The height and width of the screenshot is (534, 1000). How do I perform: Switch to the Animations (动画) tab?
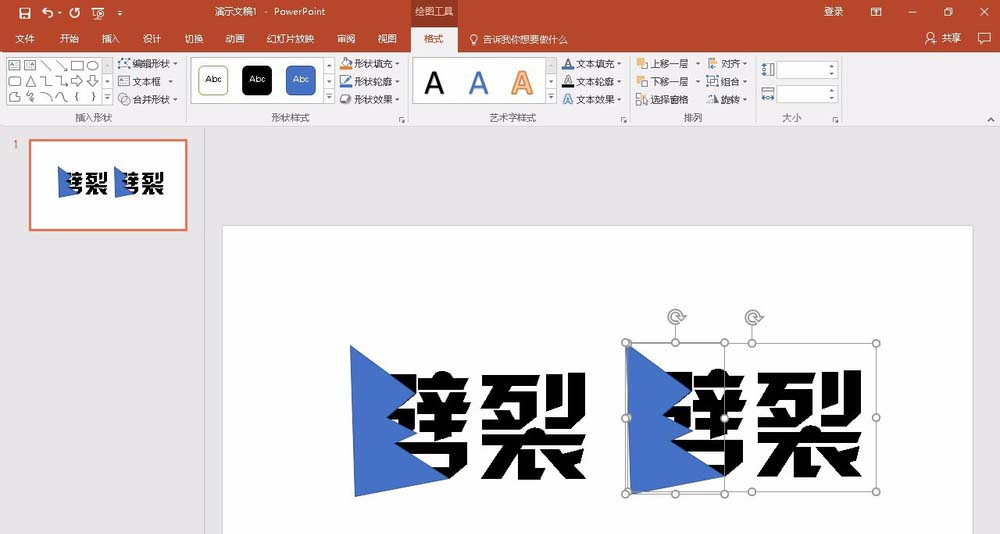[x=235, y=39]
